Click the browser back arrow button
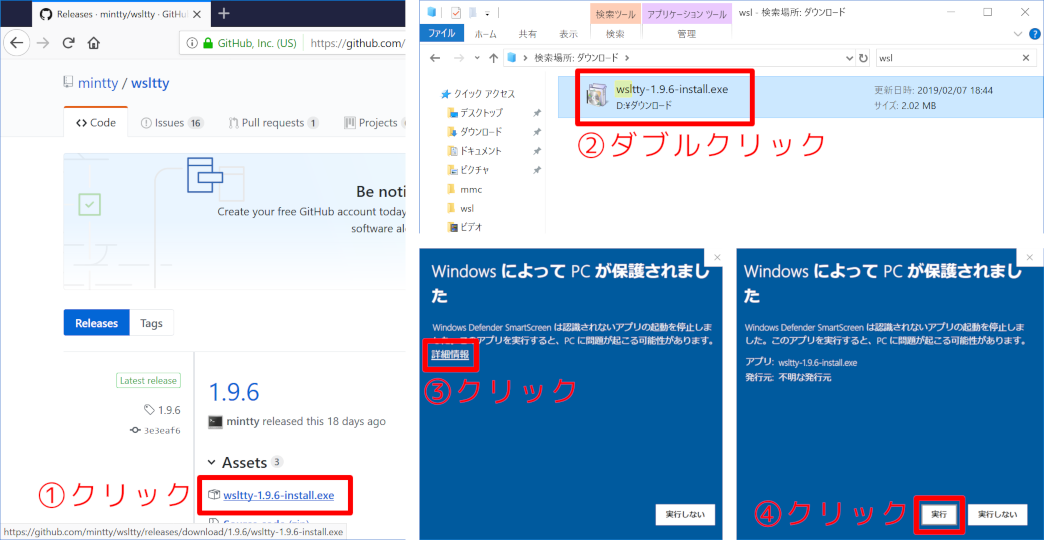The image size is (1044, 540). point(17,43)
